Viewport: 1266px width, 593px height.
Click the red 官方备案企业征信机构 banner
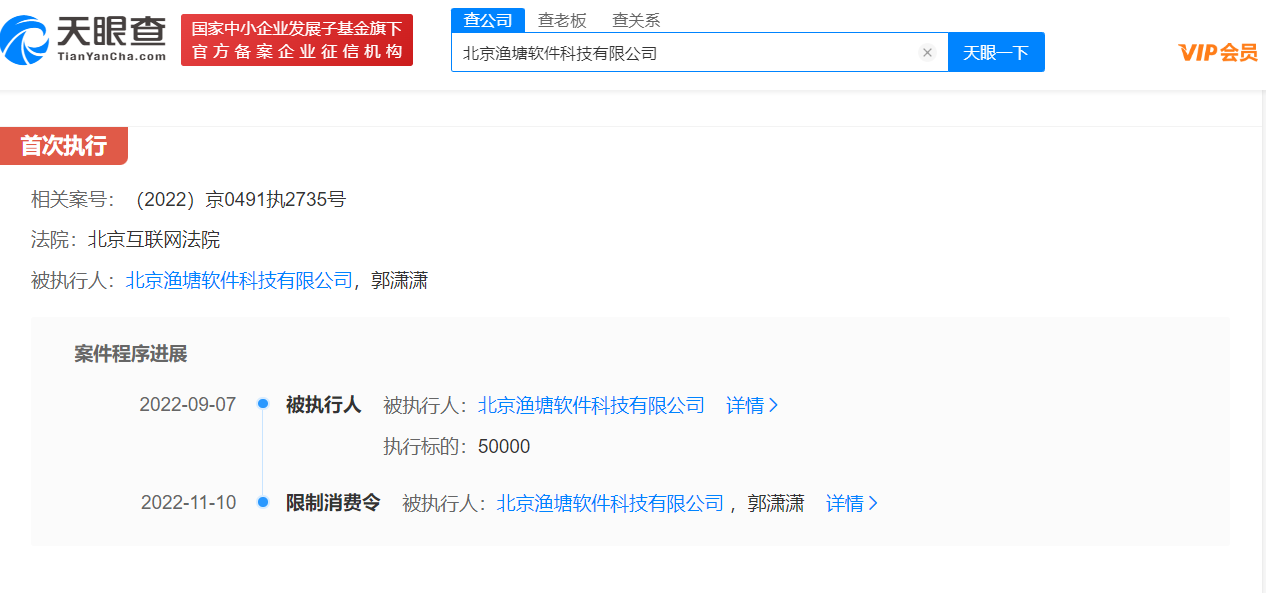click(297, 40)
